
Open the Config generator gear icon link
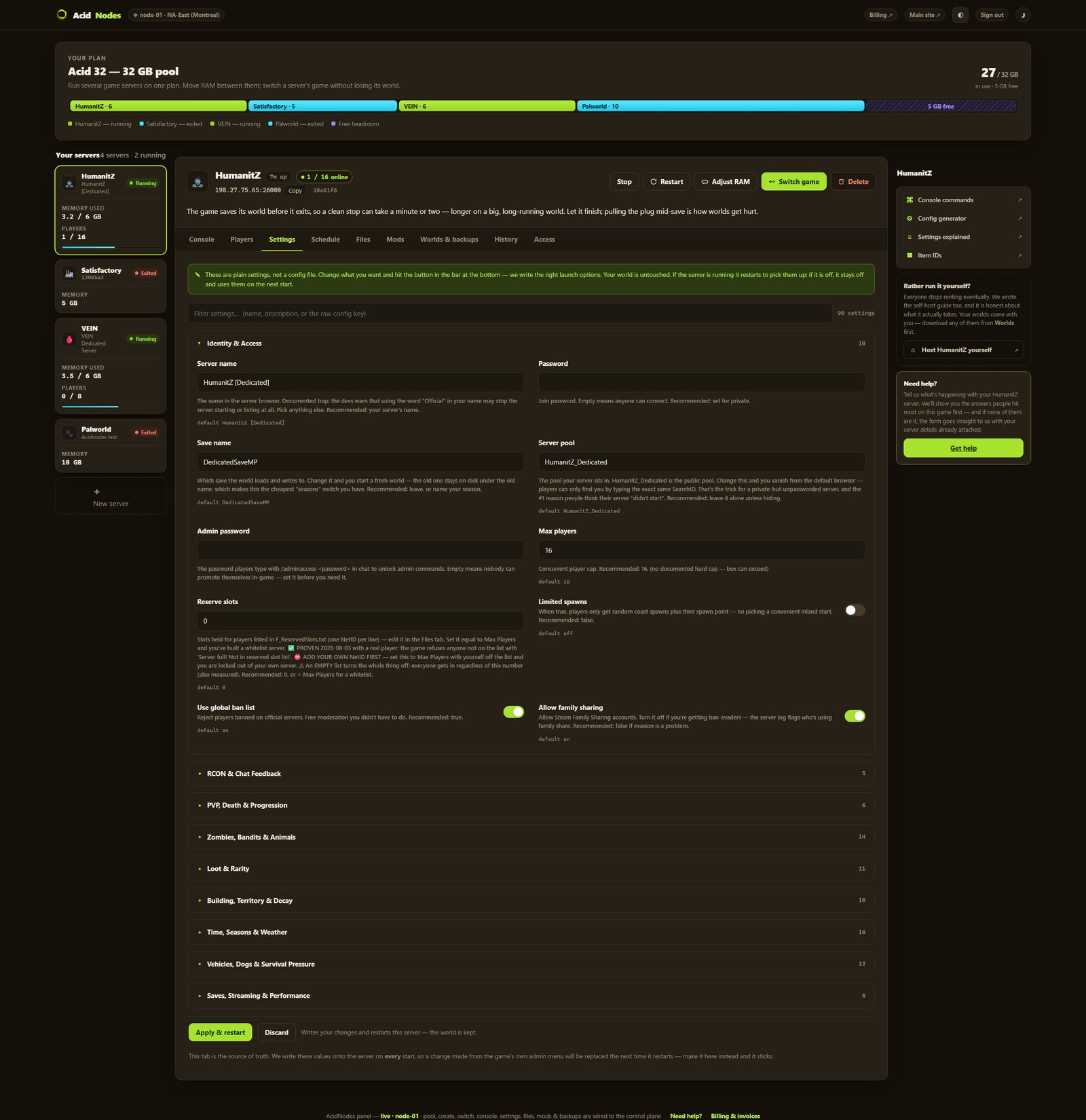pos(963,219)
